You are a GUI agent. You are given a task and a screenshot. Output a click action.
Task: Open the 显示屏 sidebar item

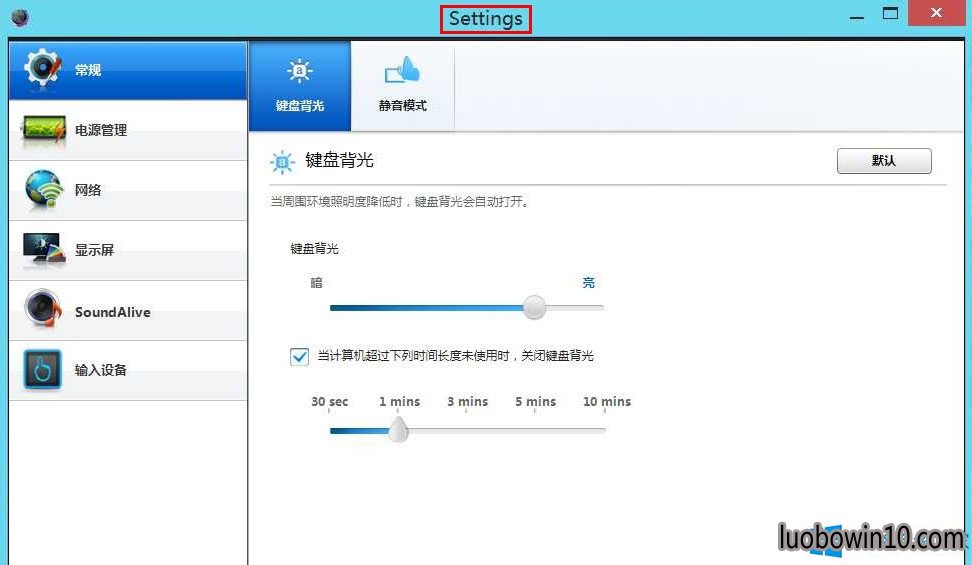click(128, 251)
